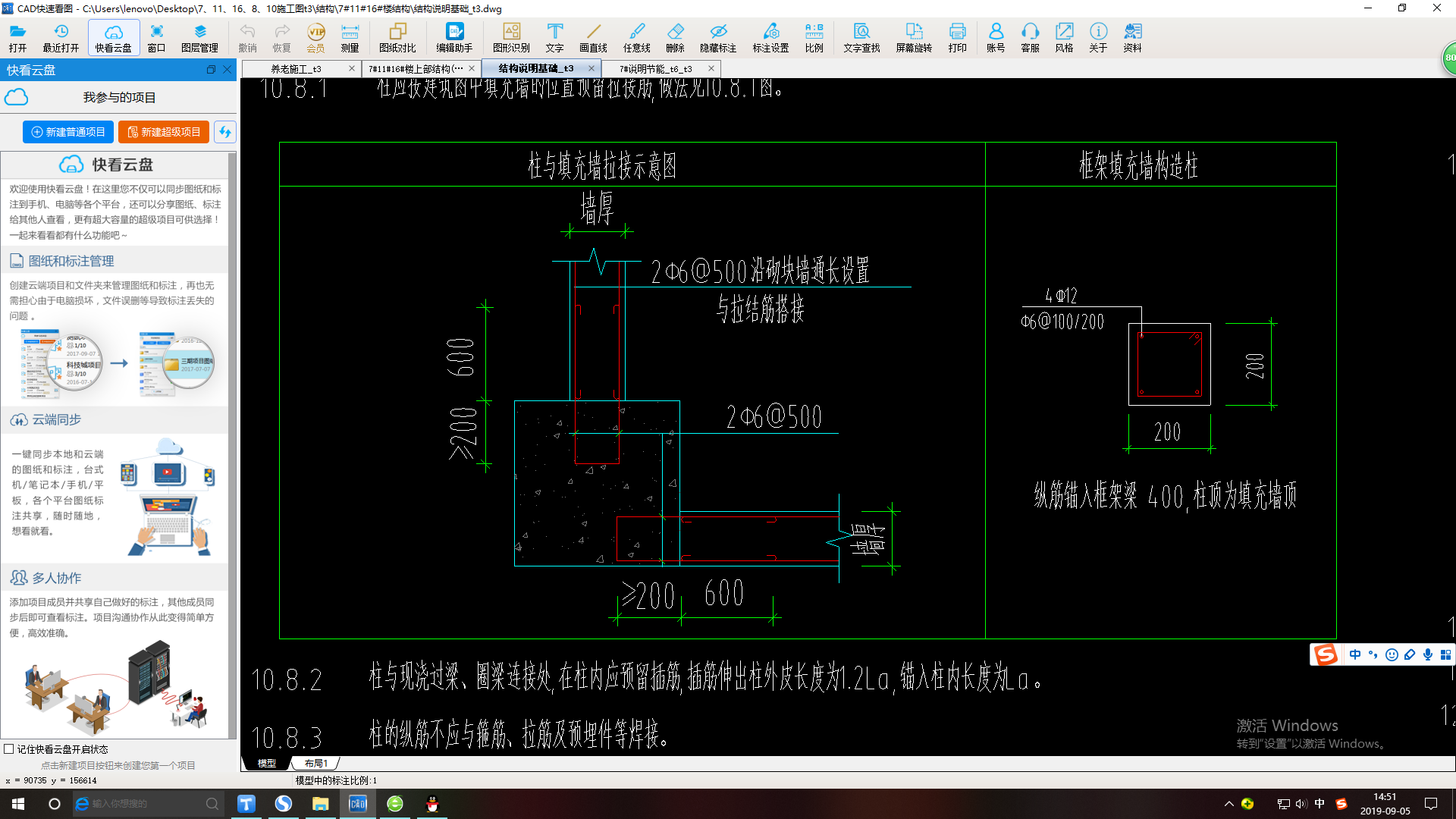Image resolution: width=1456 pixels, height=819 pixels.
Task: Click the 我参与的项目 heading
Action: tap(120, 98)
